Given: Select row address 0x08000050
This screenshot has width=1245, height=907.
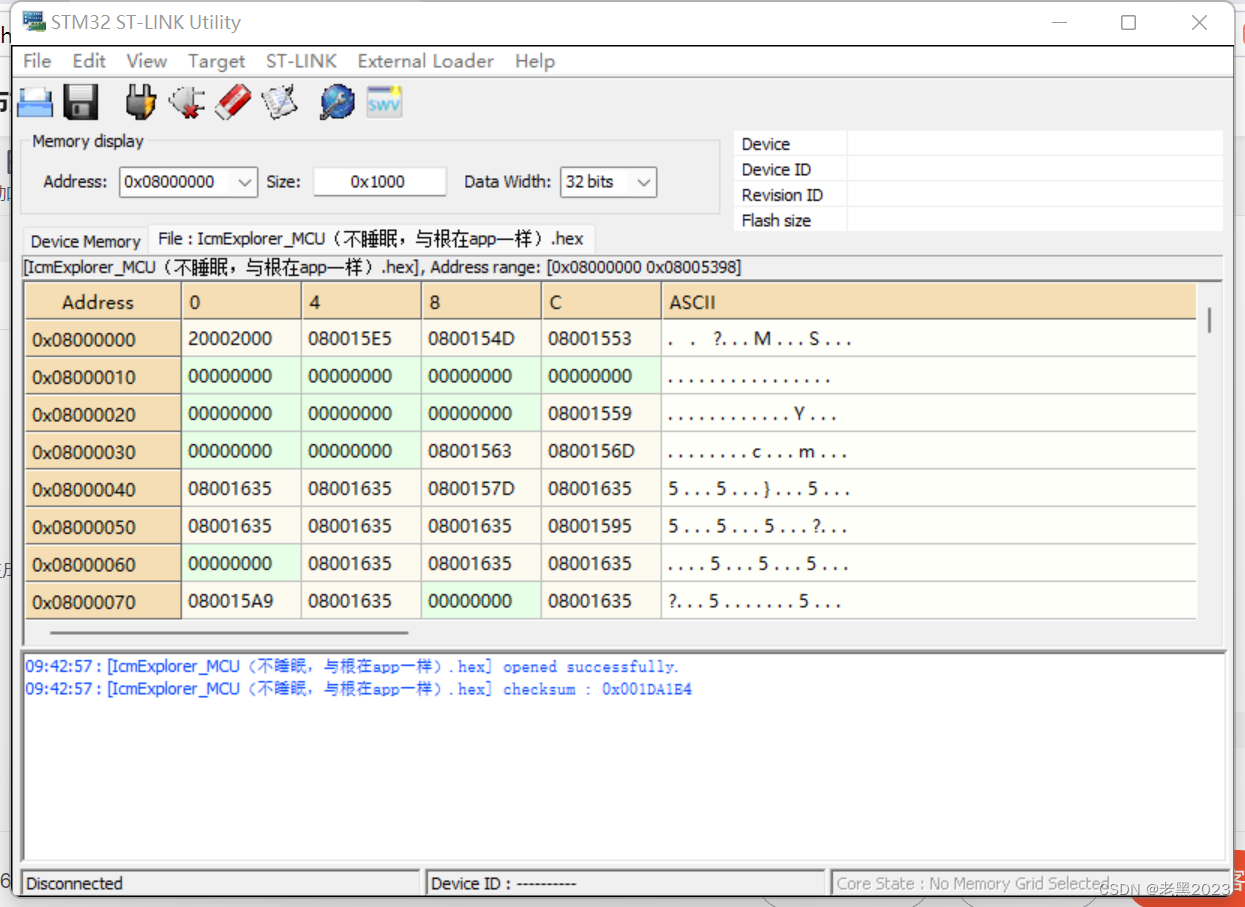Looking at the screenshot, I should [x=103, y=527].
